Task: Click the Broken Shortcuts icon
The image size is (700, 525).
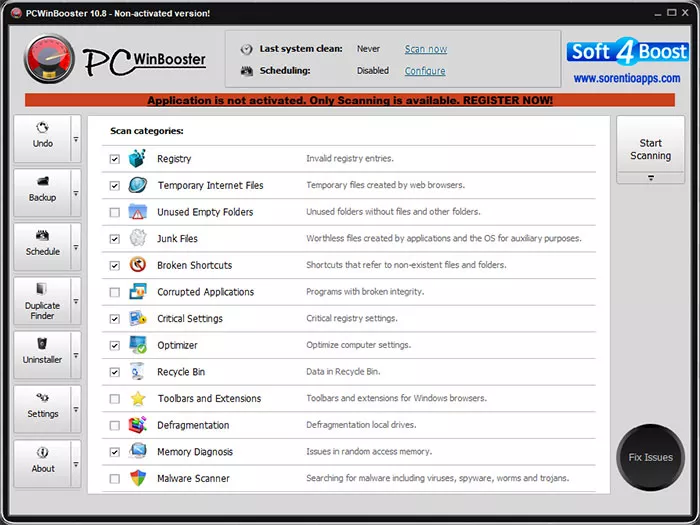Action: [x=138, y=265]
